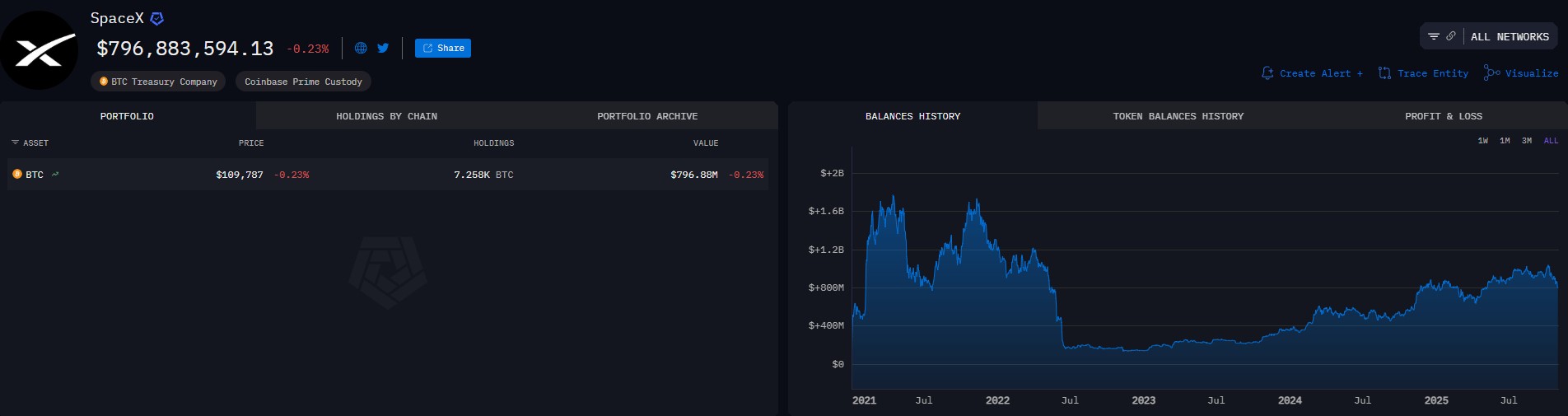This screenshot has width=1568, height=416.
Task: Switch to HOLDINGS BY CHAIN tab
Action: point(386,116)
